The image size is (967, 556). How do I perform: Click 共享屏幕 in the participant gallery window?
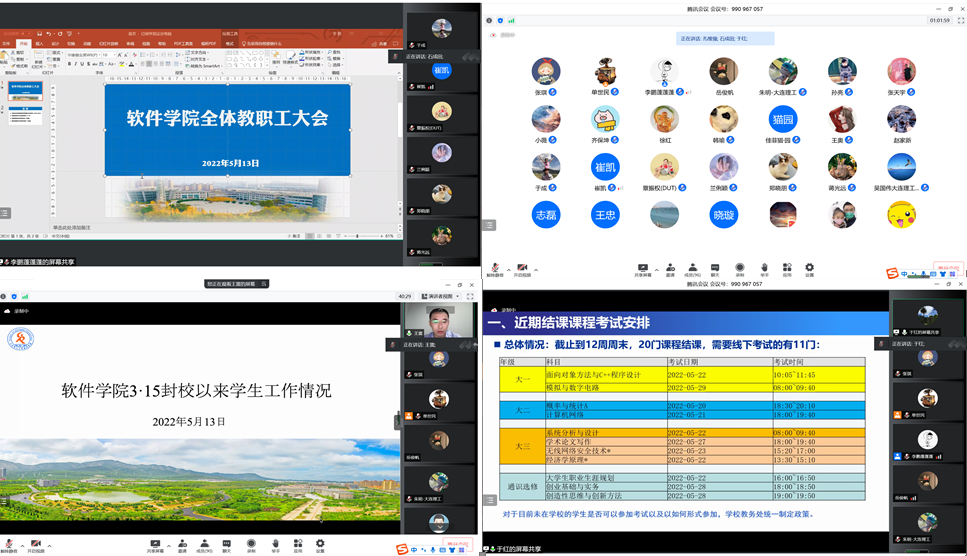[643, 269]
